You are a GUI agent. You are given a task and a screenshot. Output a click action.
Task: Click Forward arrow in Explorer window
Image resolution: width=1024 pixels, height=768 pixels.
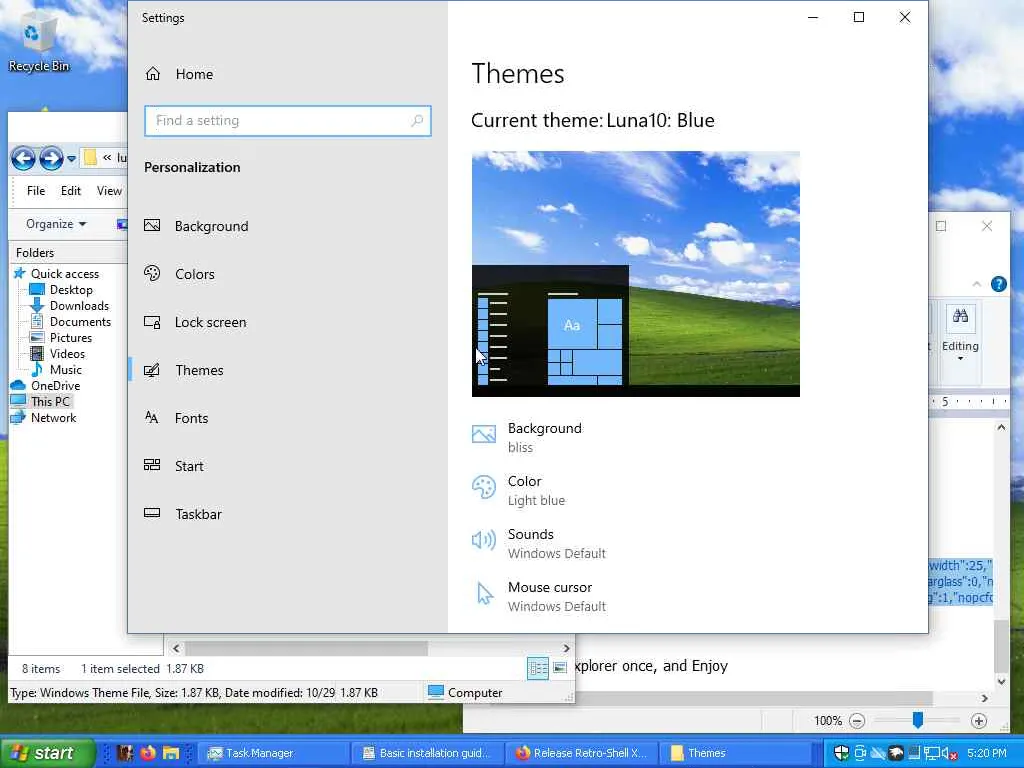pyautogui.click(x=51, y=158)
